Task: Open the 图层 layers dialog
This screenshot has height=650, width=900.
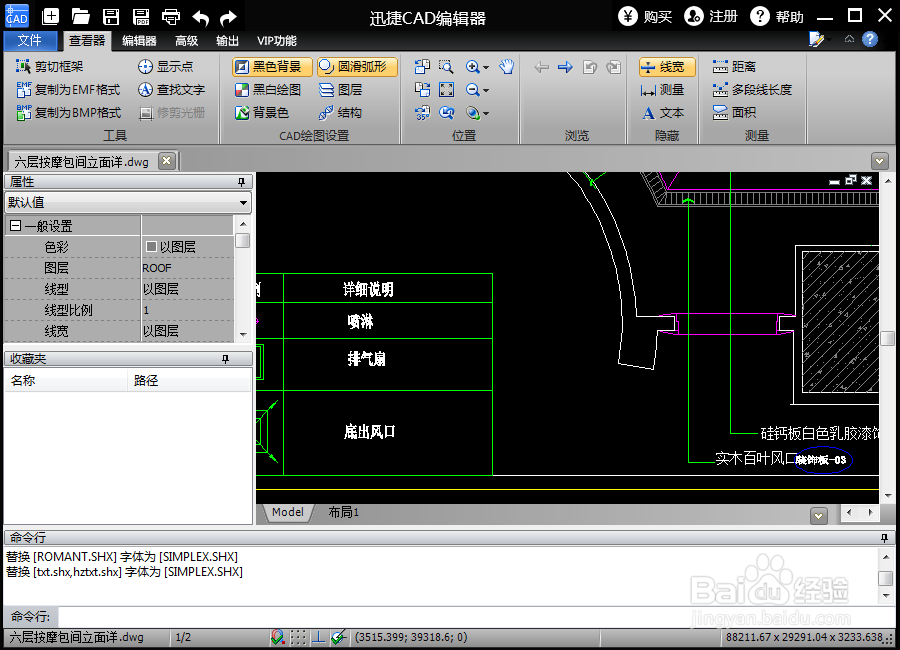Action: tap(340, 90)
